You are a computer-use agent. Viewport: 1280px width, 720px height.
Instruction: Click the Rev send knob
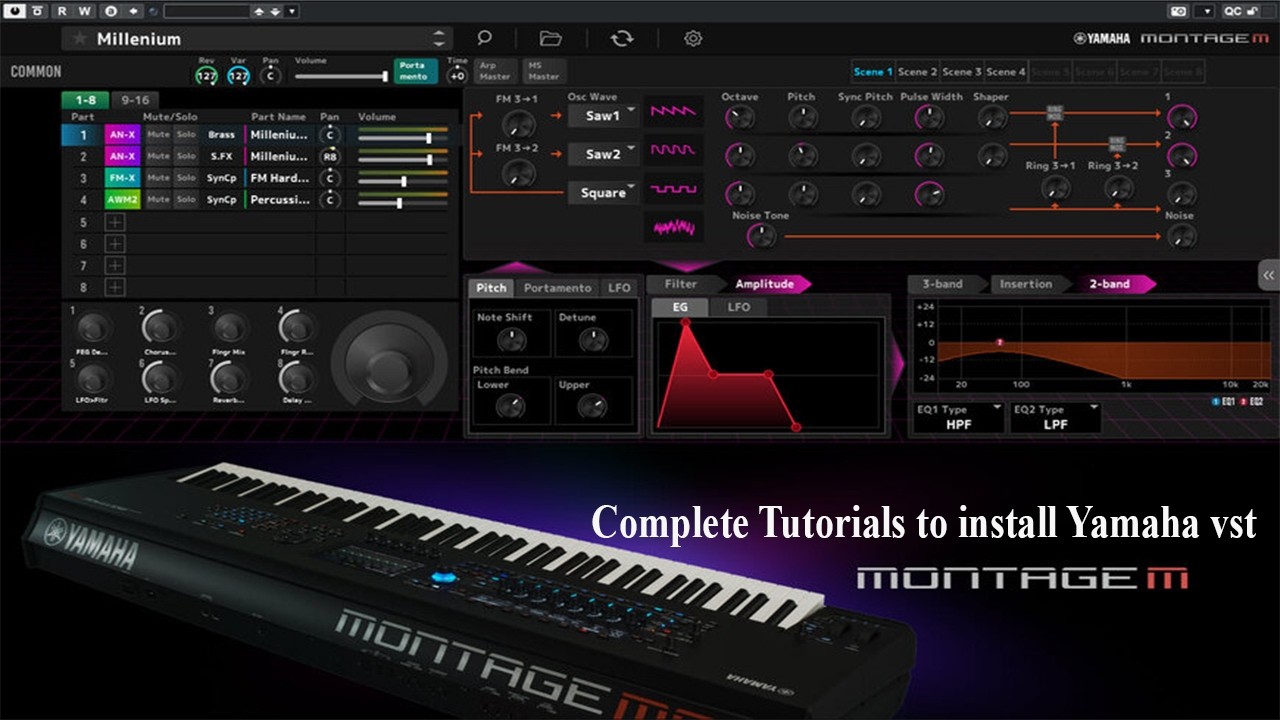(x=206, y=76)
